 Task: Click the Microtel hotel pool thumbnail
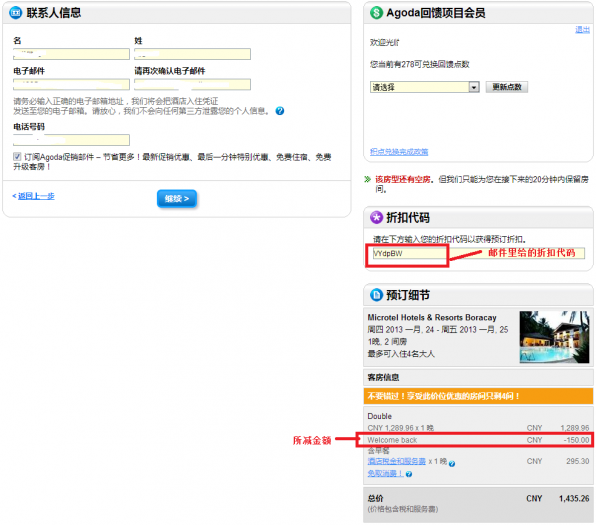tap(554, 337)
